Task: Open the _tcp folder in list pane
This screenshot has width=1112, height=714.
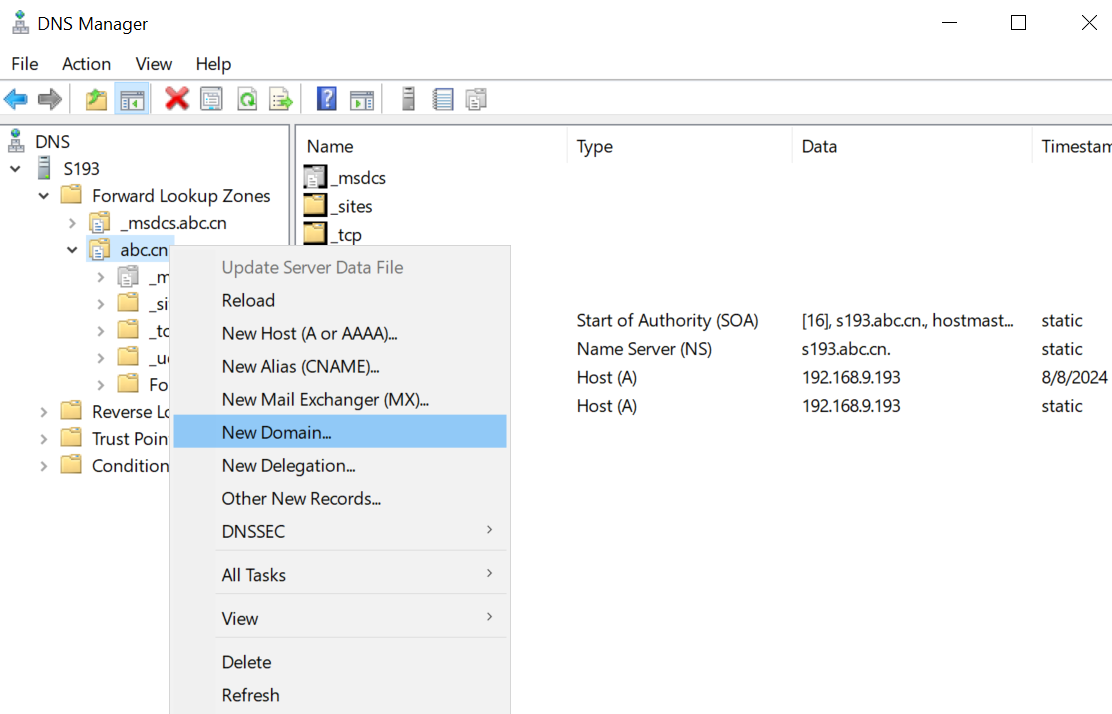Action: (333, 234)
